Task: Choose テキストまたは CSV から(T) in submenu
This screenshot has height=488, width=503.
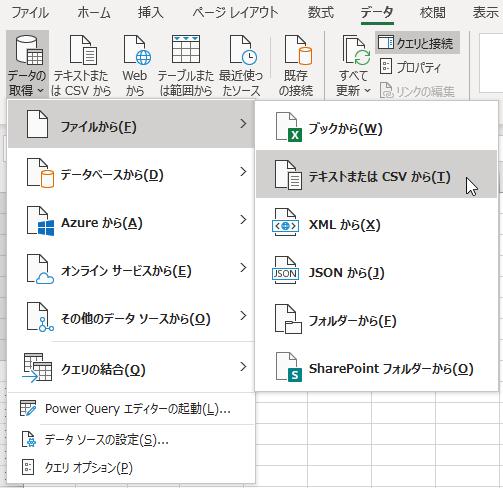Action: (377, 174)
